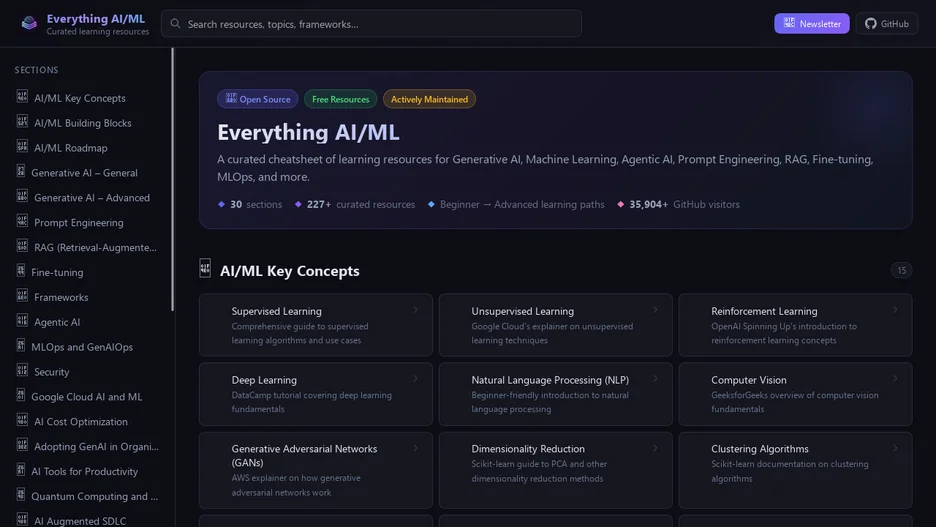Open the Computer Vision card chevron

tap(895, 378)
